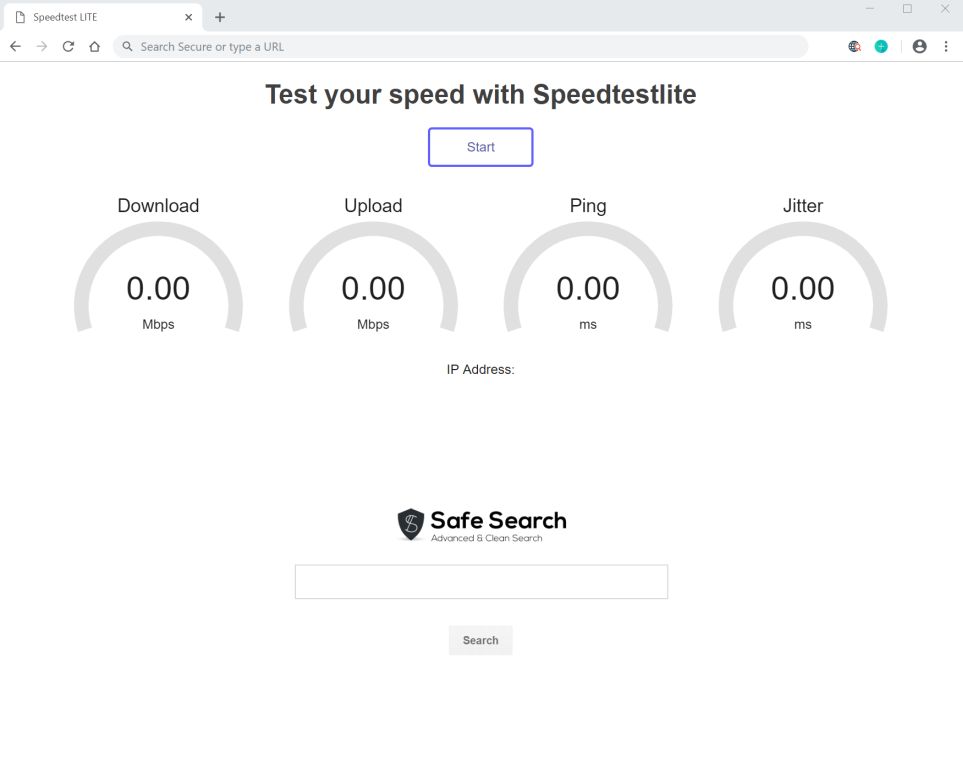Go to the browser home page
Viewport: 963px width, 783px height.
coord(94,46)
